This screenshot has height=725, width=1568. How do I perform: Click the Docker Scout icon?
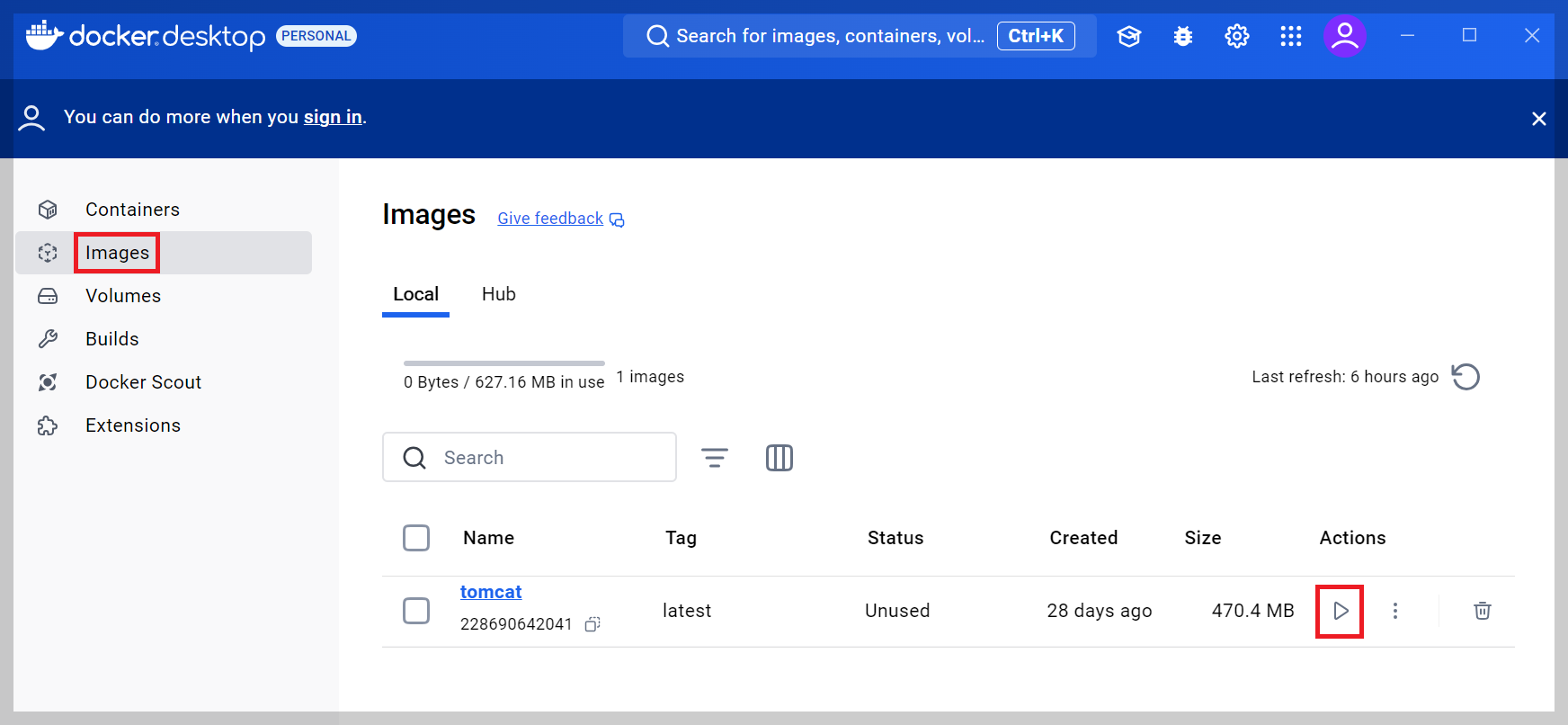click(x=48, y=382)
